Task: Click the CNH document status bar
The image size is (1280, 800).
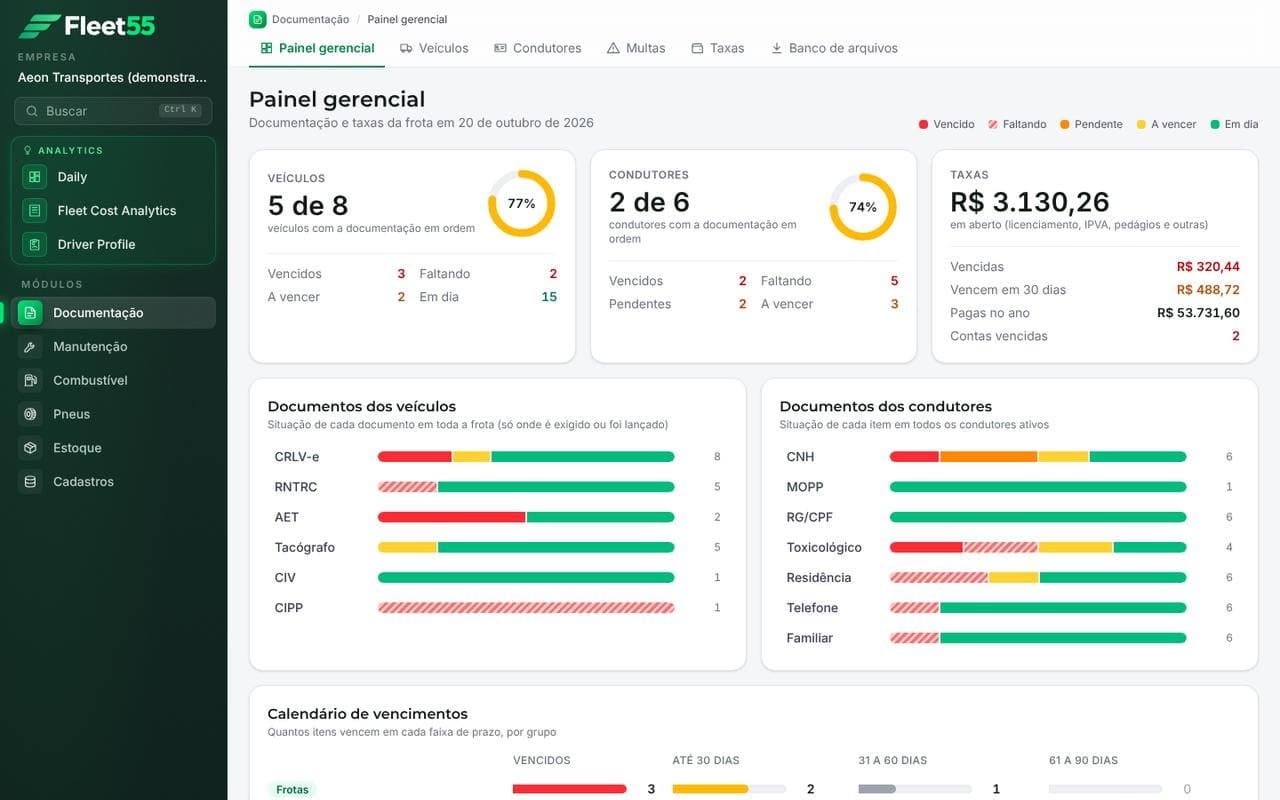Action: (1038, 457)
